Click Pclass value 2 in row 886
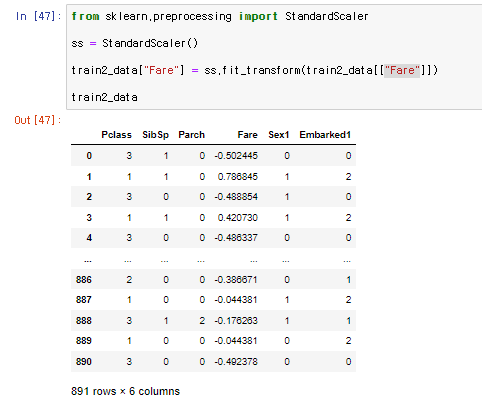 (129, 279)
